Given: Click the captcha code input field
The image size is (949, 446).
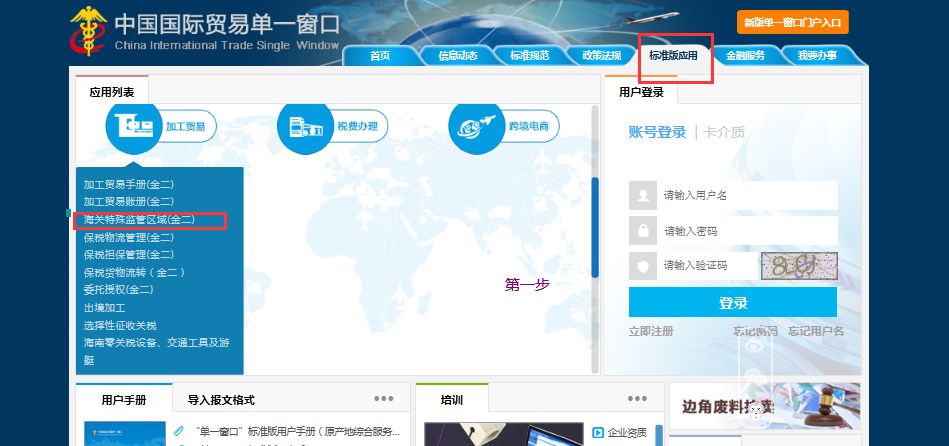Looking at the screenshot, I should pos(706,266).
